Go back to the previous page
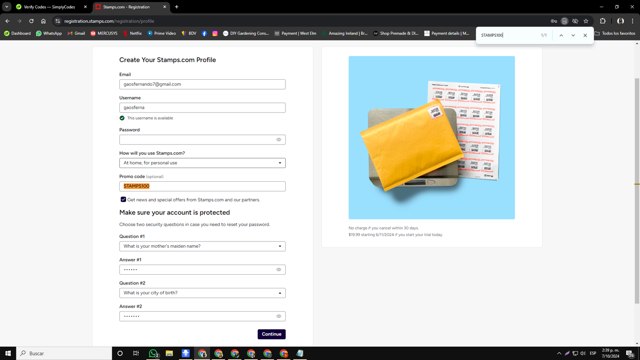The image size is (640, 360). pos(7,21)
